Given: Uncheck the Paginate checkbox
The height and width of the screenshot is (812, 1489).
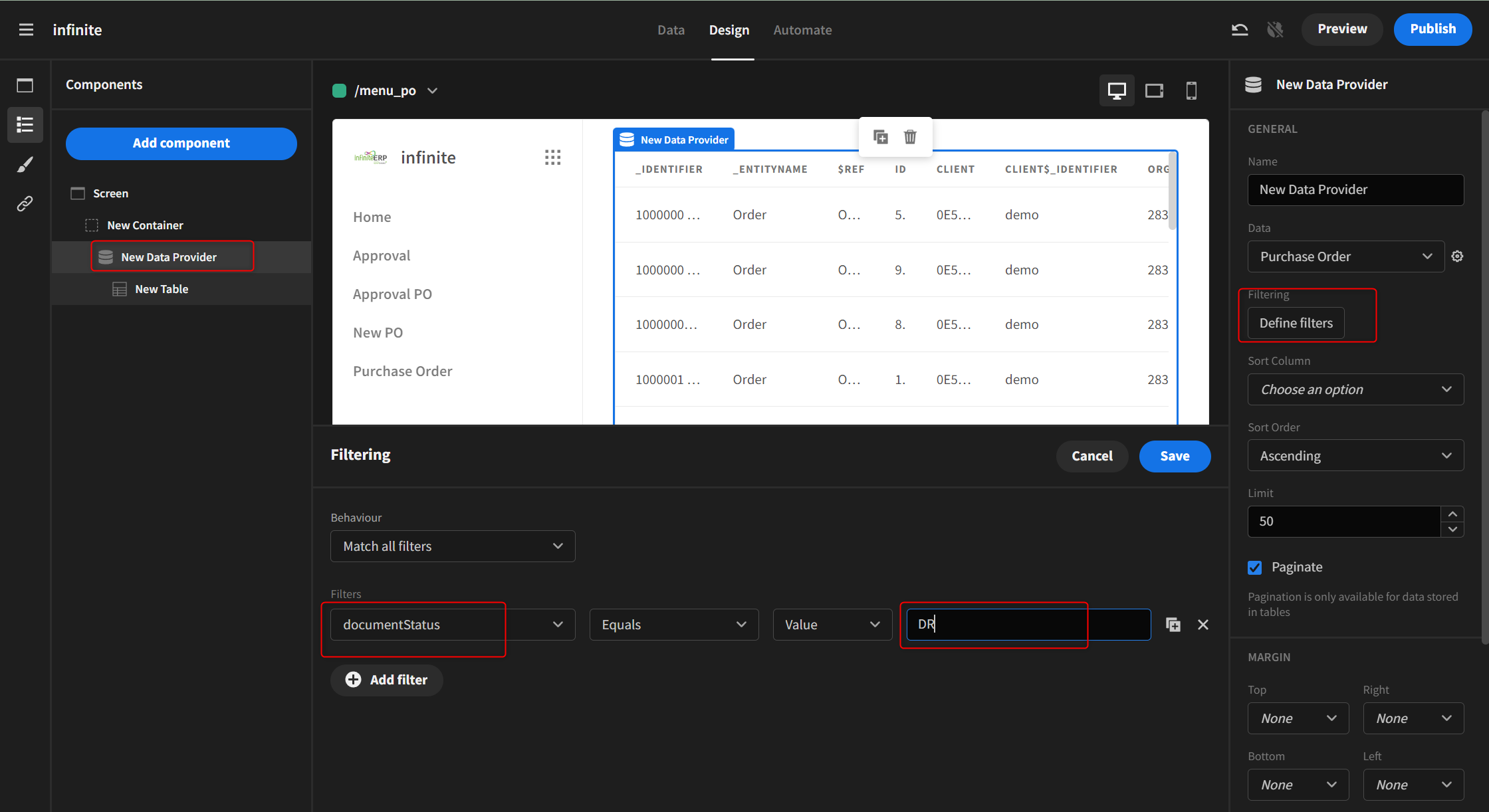Looking at the screenshot, I should [x=1255, y=567].
